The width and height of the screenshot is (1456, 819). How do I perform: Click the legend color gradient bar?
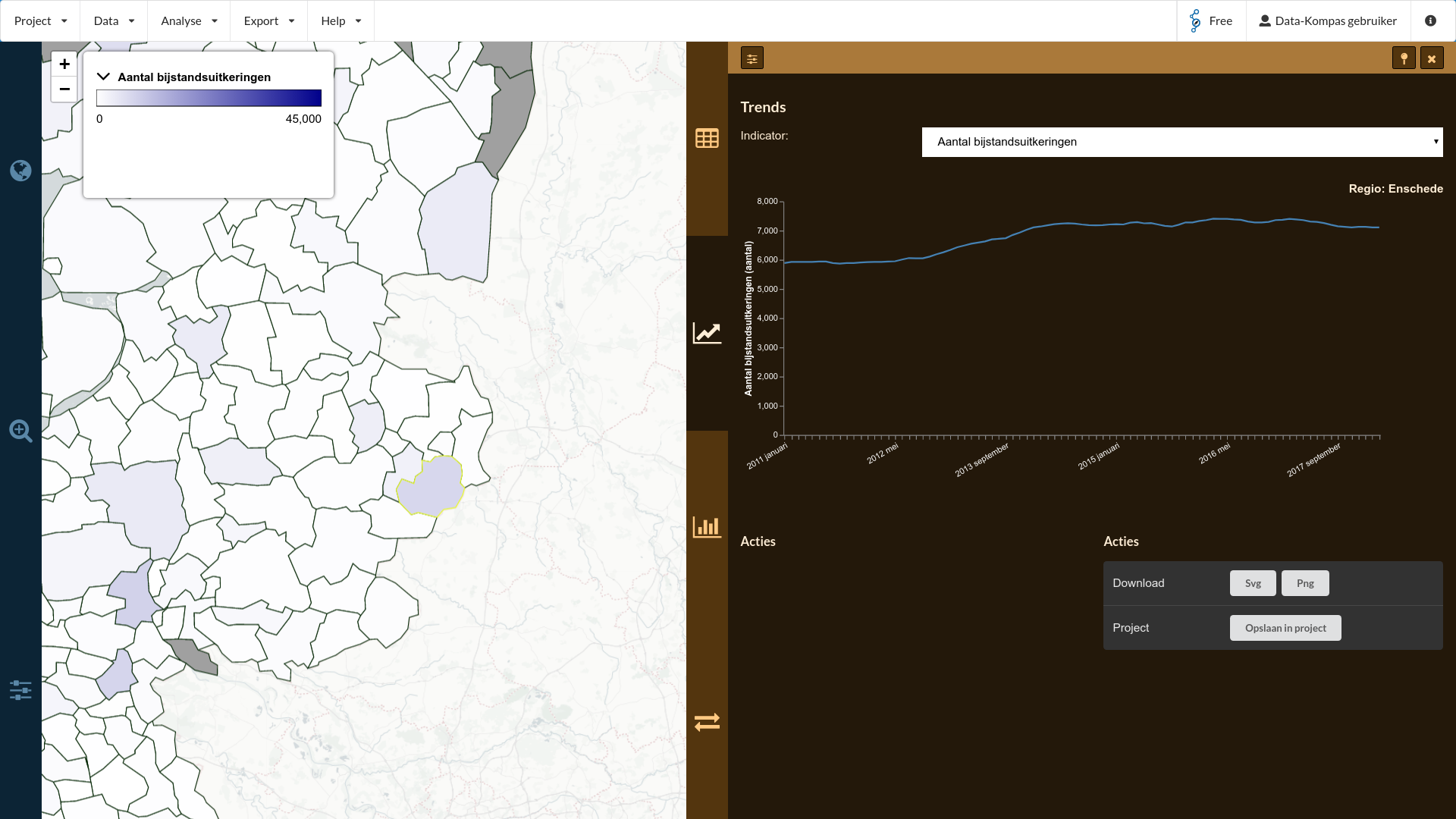tap(209, 98)
